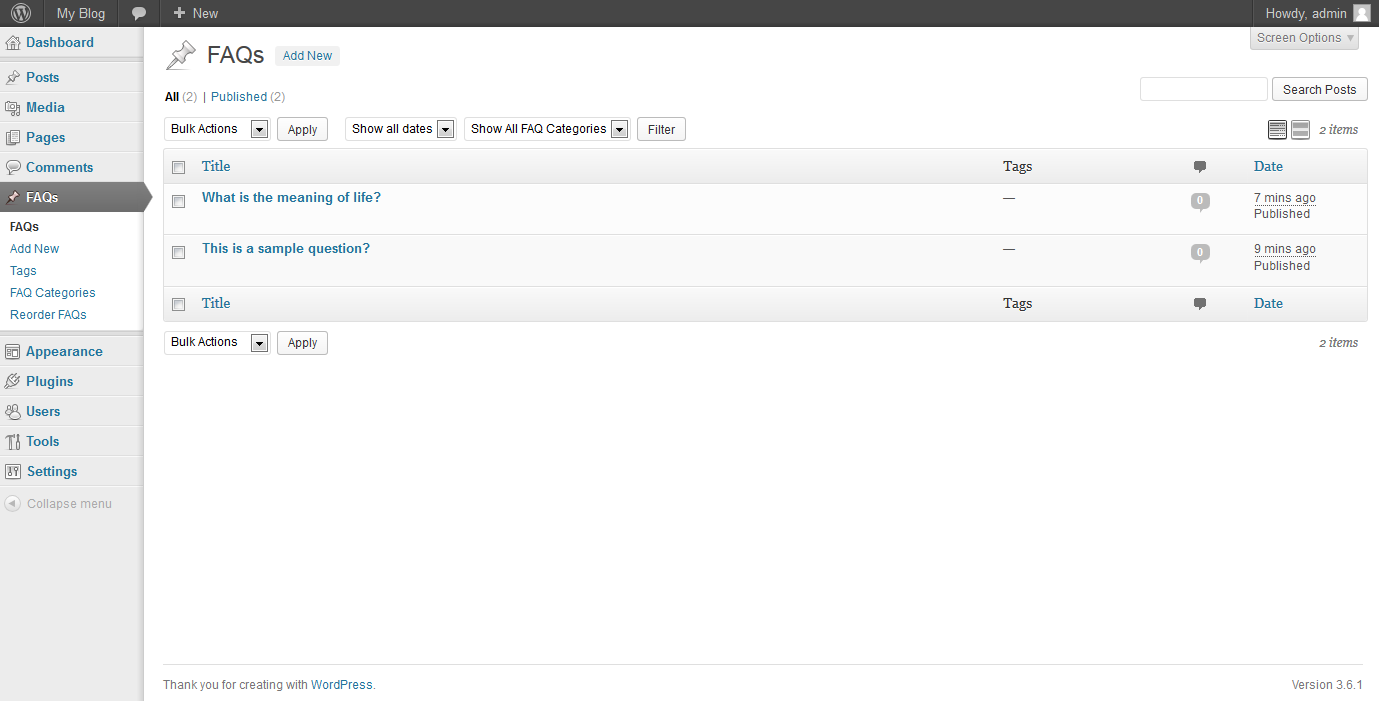Click the Dashboard home icon
1379x701 pixels.
[13, 43]
